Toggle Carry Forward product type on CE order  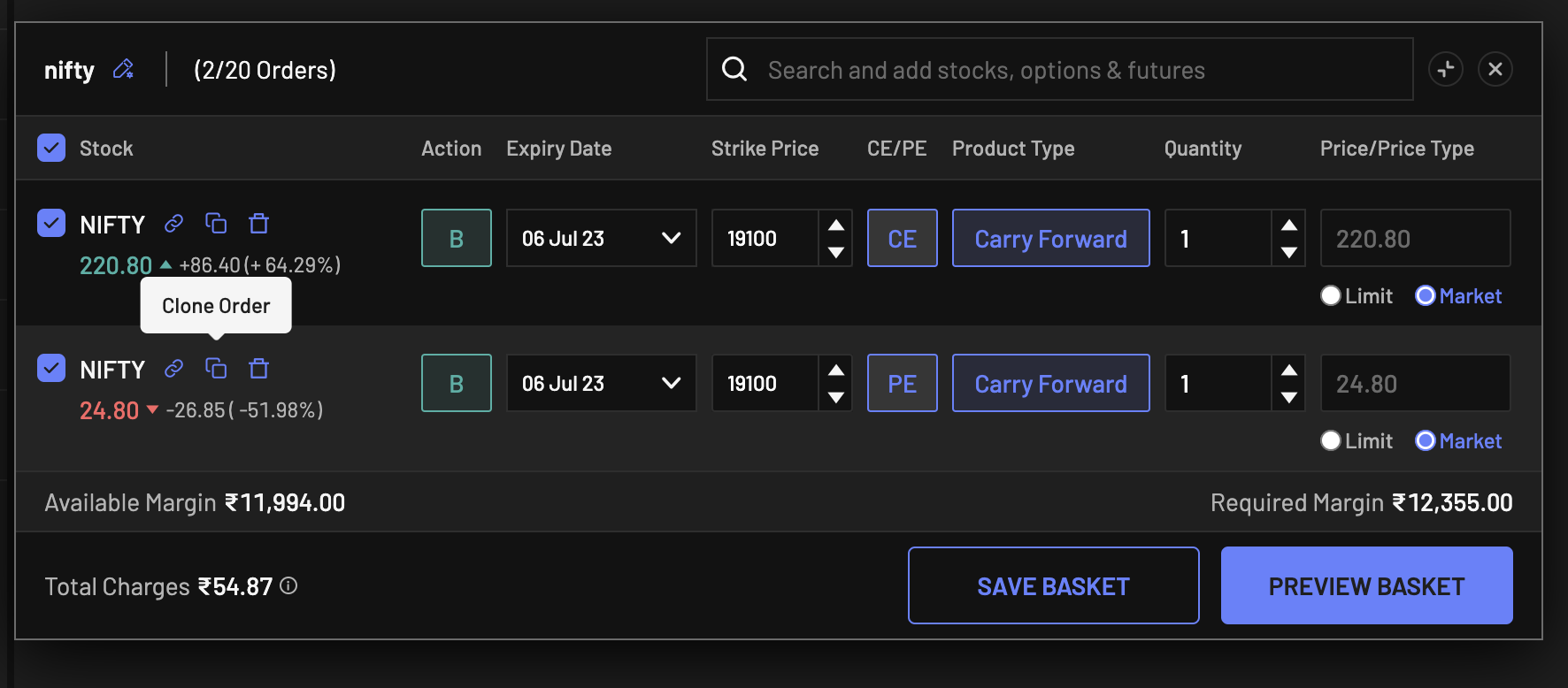coord(1050,238)
